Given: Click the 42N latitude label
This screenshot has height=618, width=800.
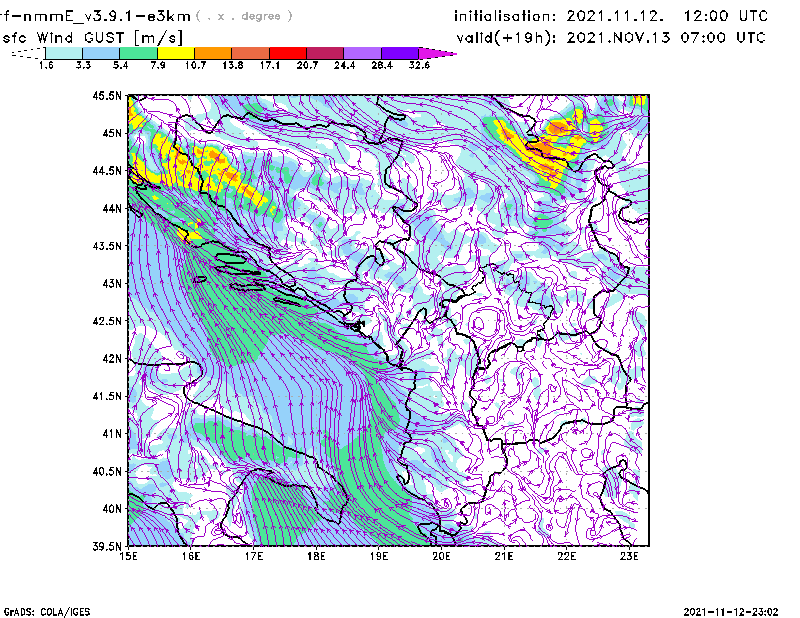Looking at the screenshot, I should click(112, 358).
